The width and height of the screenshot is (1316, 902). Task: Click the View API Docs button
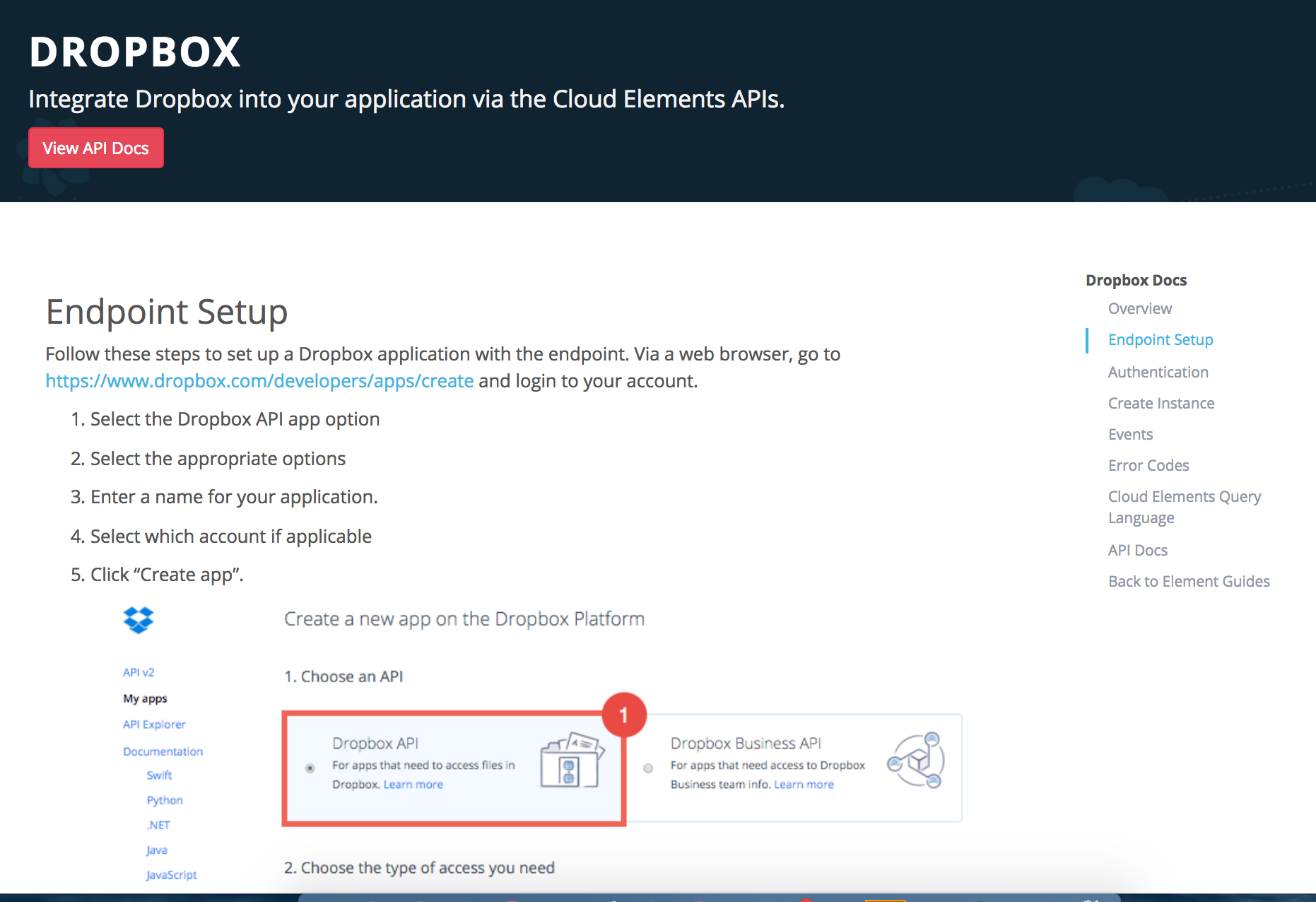click(x=96, y=148)
